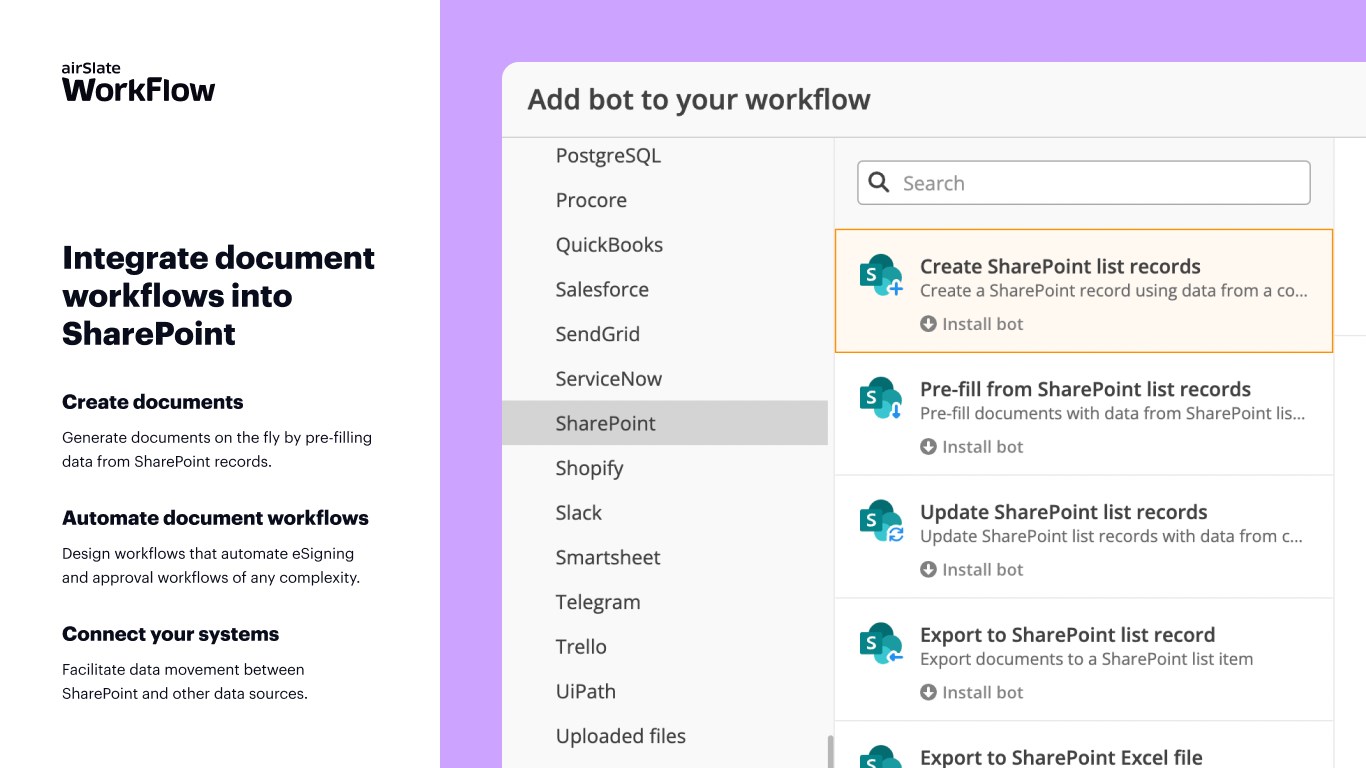This screenshot has height=768, width=1366.
Task: Click the search magnifier icon
Action: tap(879, 182)
